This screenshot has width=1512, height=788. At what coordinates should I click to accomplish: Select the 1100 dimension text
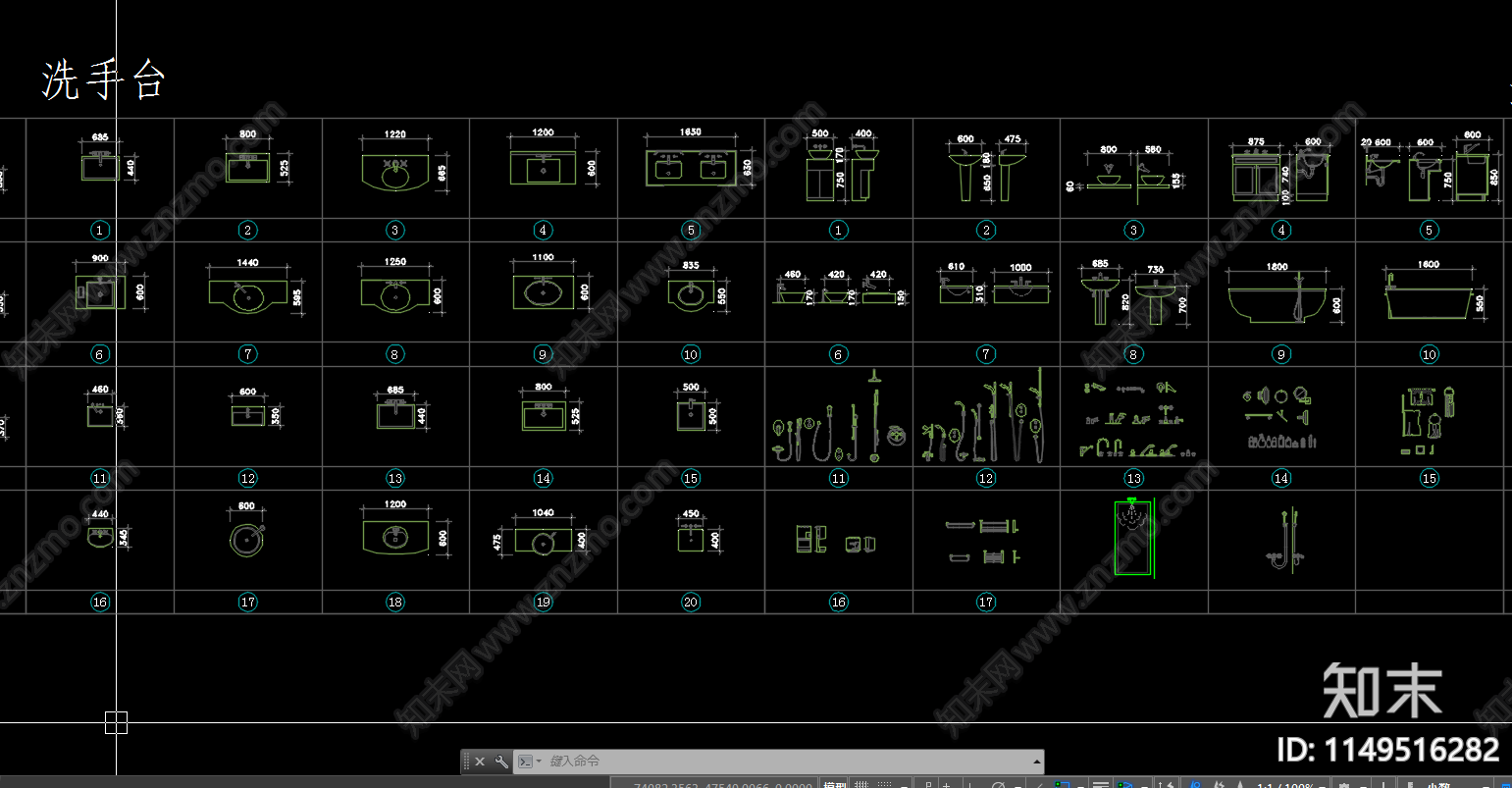pyautogui.click(x=543, y=257)
